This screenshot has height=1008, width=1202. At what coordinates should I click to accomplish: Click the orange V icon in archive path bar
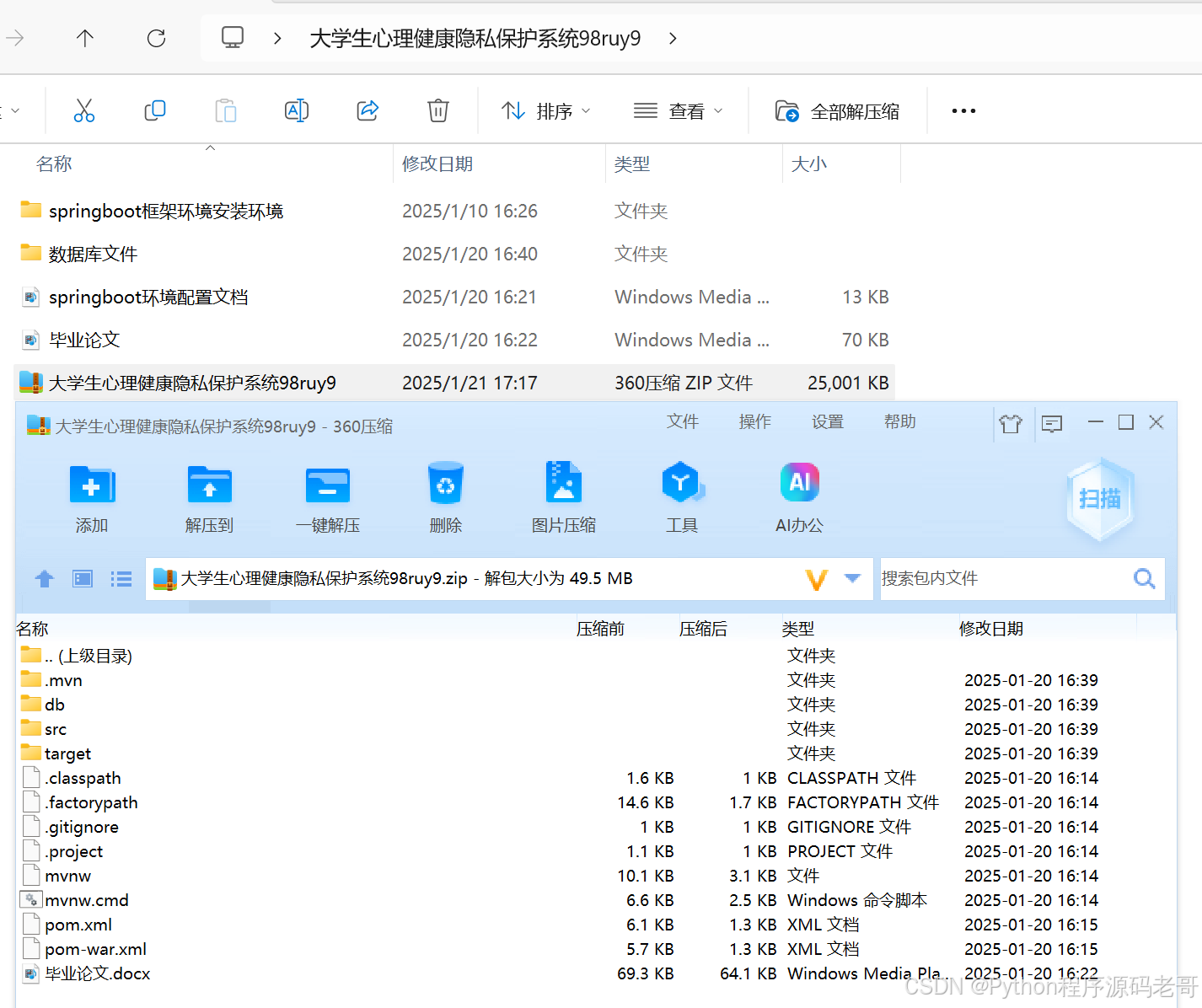point(816,579)
